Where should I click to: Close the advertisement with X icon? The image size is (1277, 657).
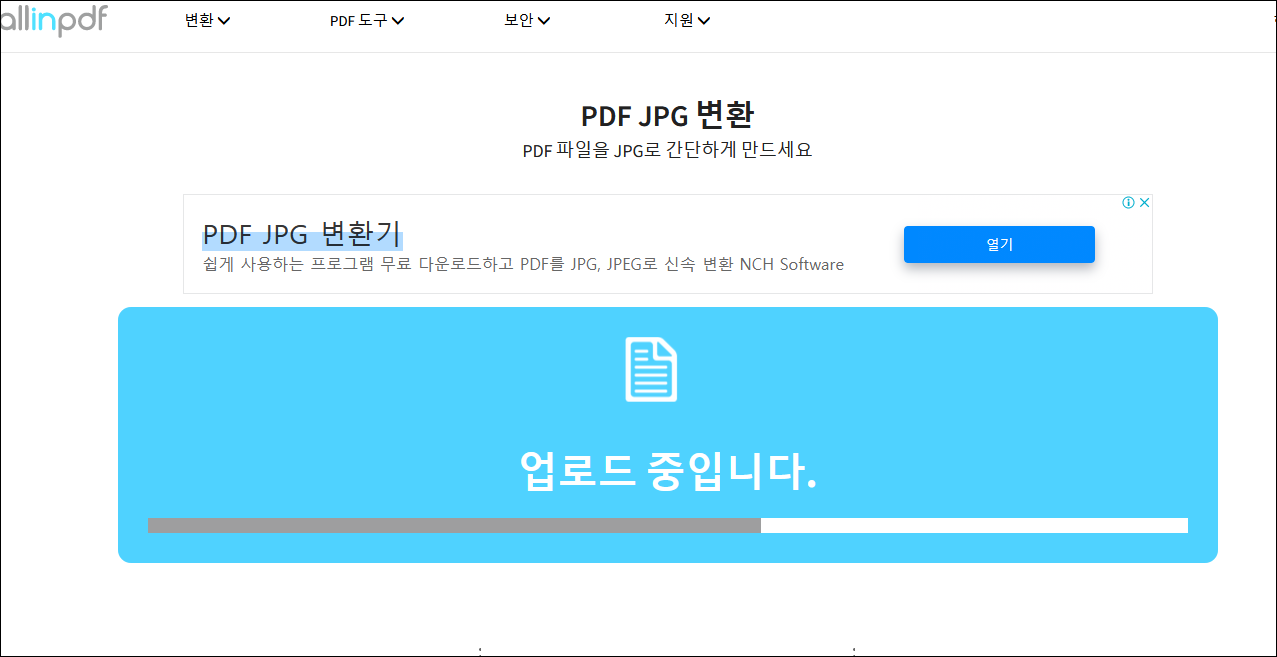pos(1145,203)
